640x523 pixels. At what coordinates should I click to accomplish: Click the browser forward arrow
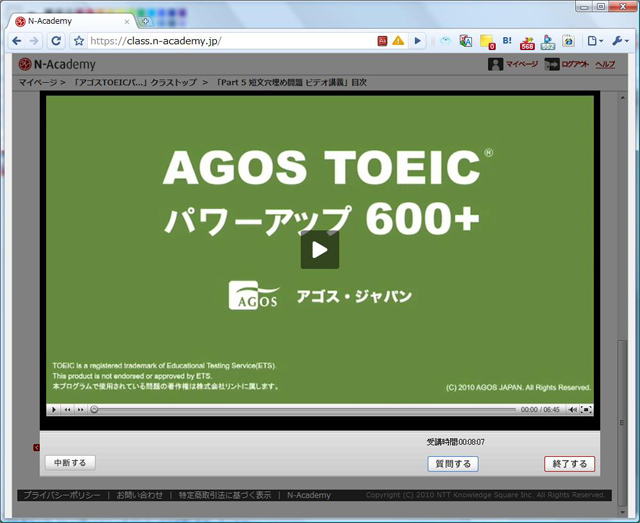point(34,41)
